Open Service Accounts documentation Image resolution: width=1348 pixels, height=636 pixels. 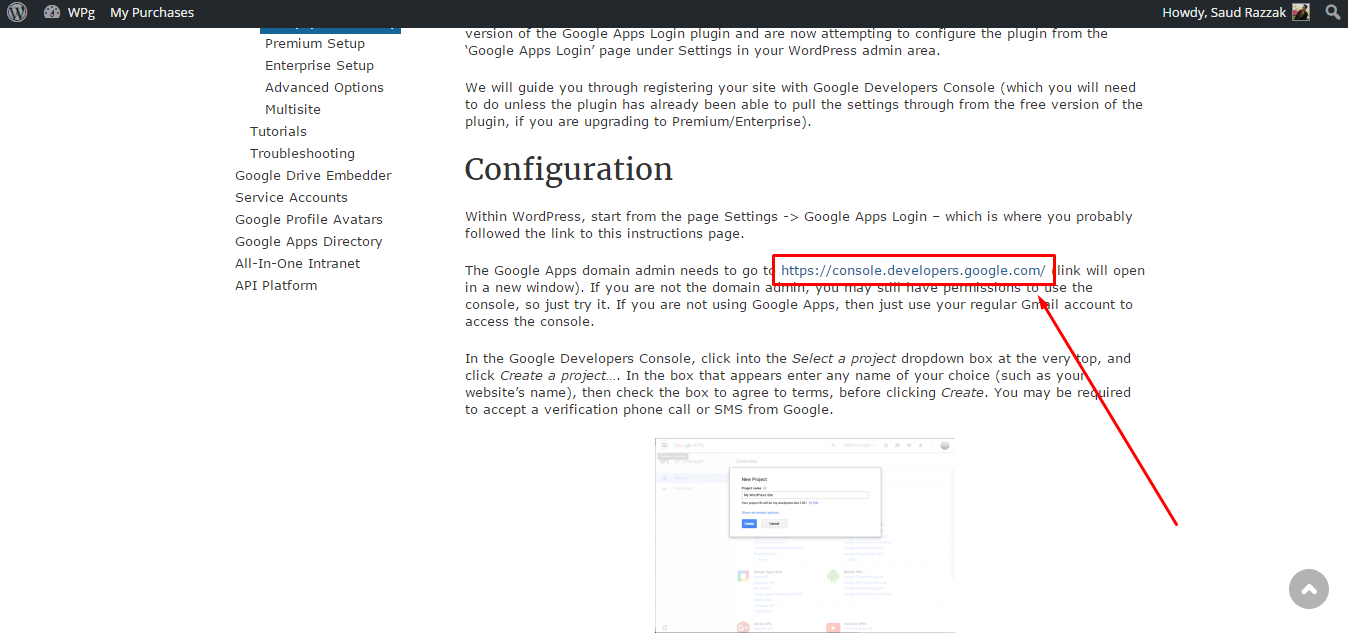tap(291, 197)
